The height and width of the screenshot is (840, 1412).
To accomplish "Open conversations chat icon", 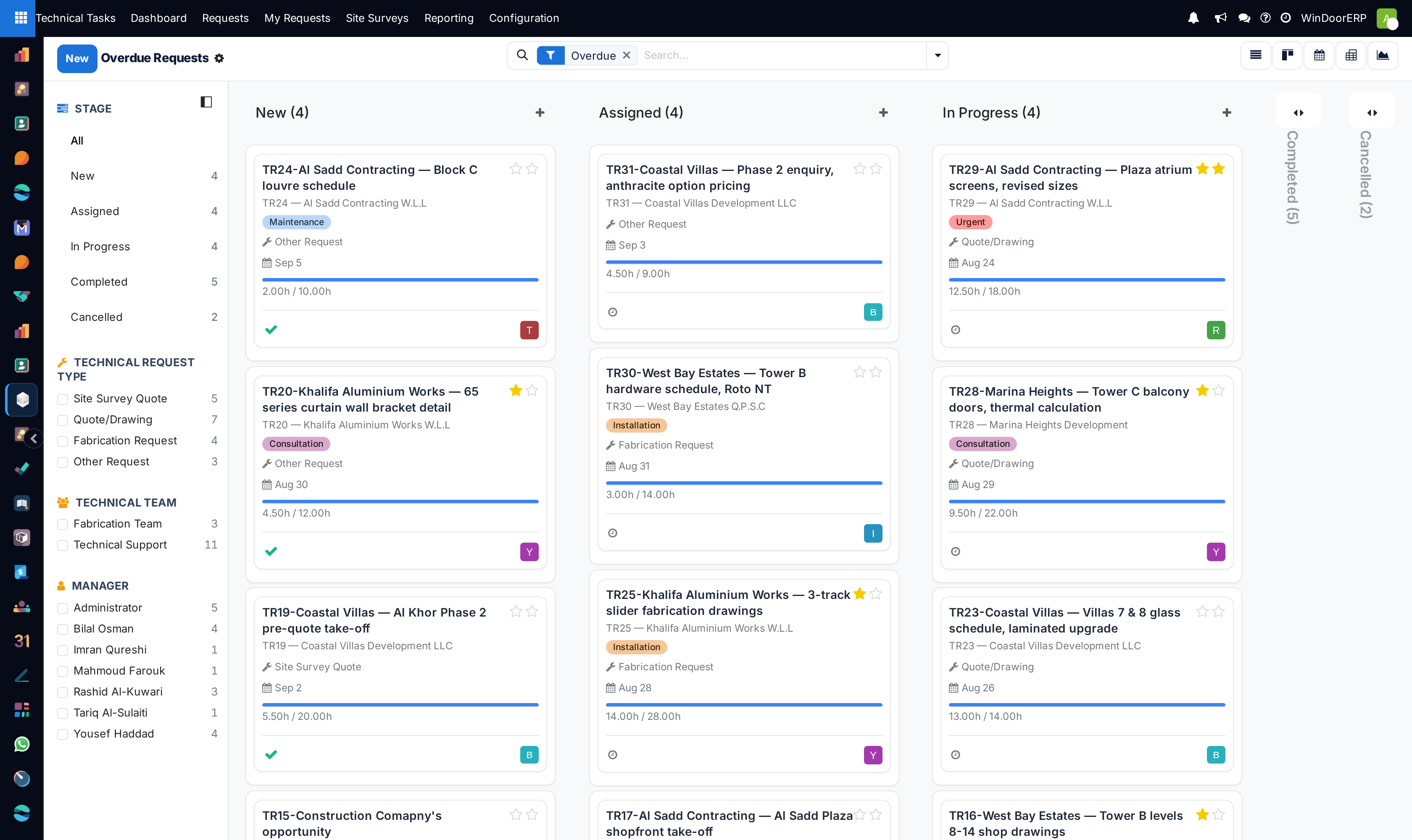I will pyautogui.click(x=1244, y=18).
